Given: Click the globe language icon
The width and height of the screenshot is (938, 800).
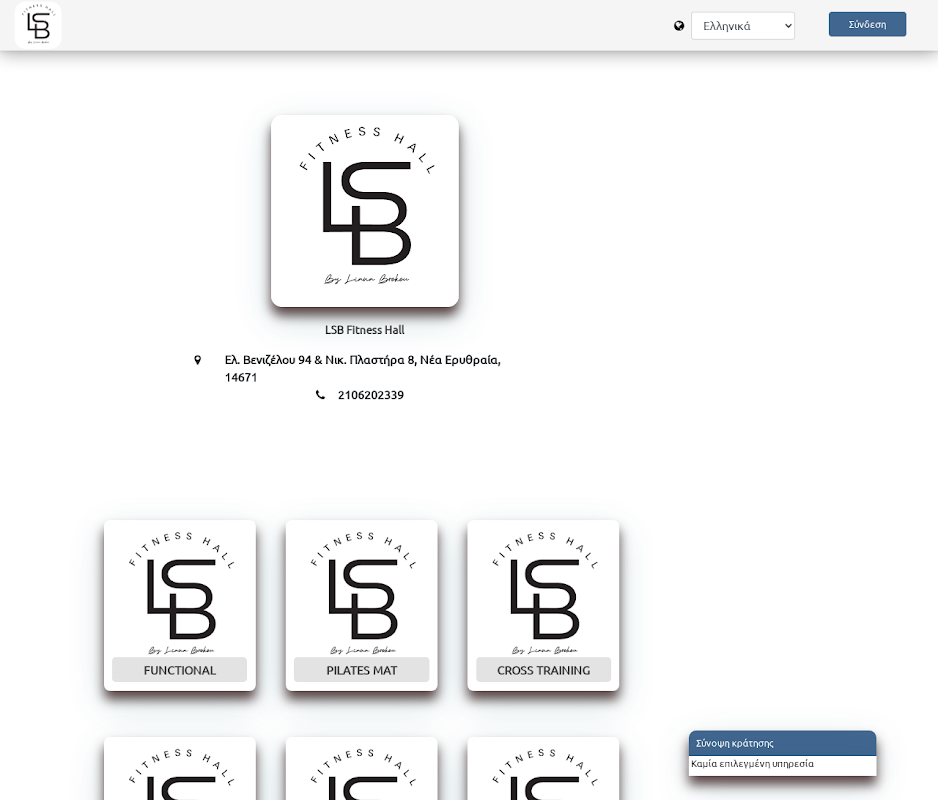Looking at the screenshot, I should coord(679,26).
